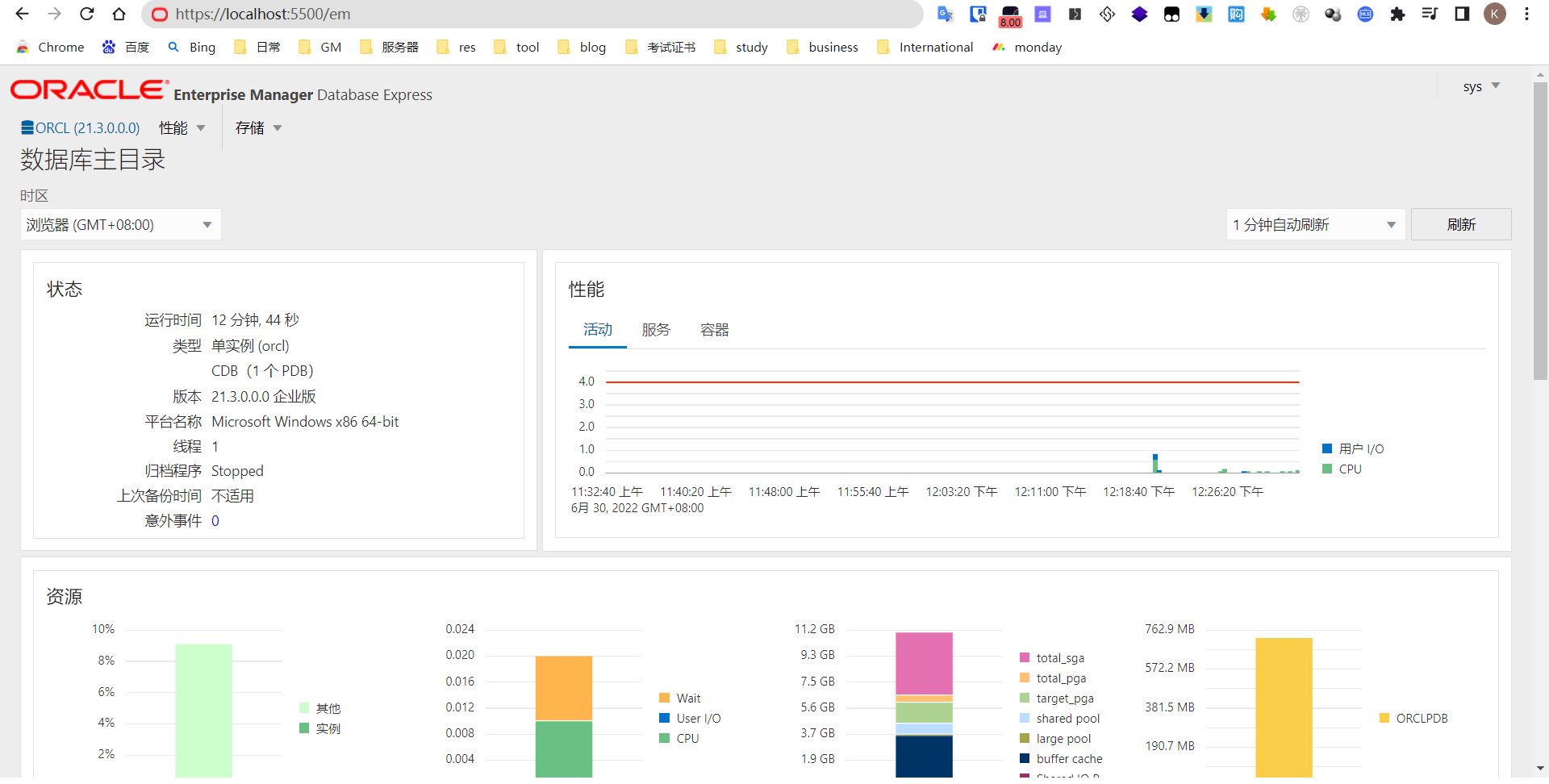This screenshot has height=784, width=1549.
Task: Expand the 考试证书 bookmark folder
Action: 661,48
